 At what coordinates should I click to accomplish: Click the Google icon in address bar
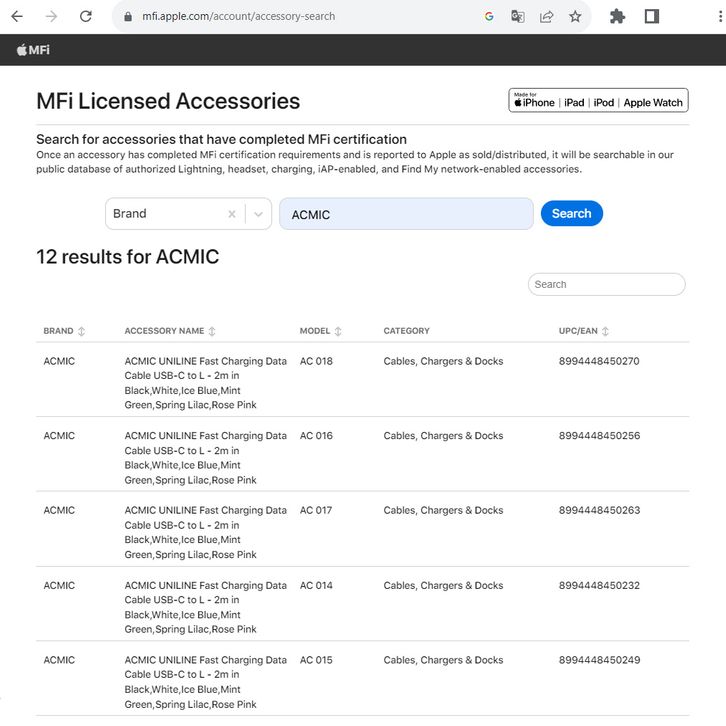489,17
